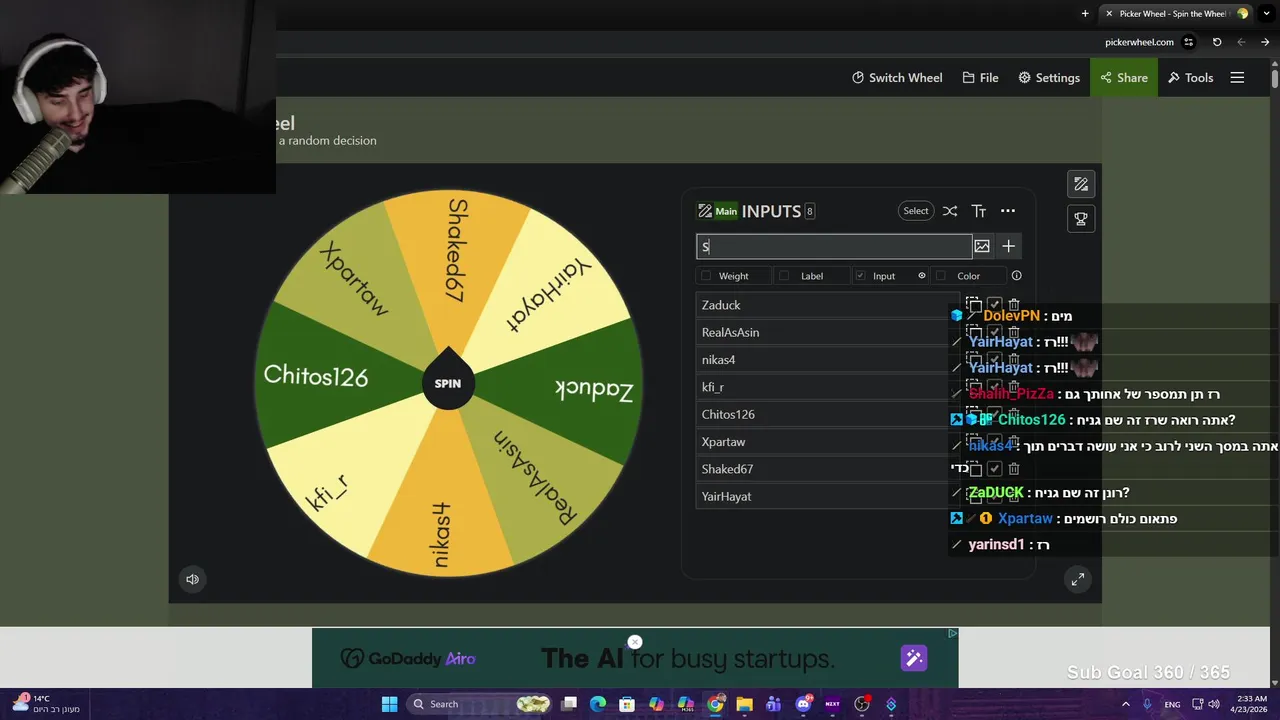The height and width of the screenshot is (720, 1280).
Task: Mute the wheel sound speaker icon
Action: [x=192, y=579]
